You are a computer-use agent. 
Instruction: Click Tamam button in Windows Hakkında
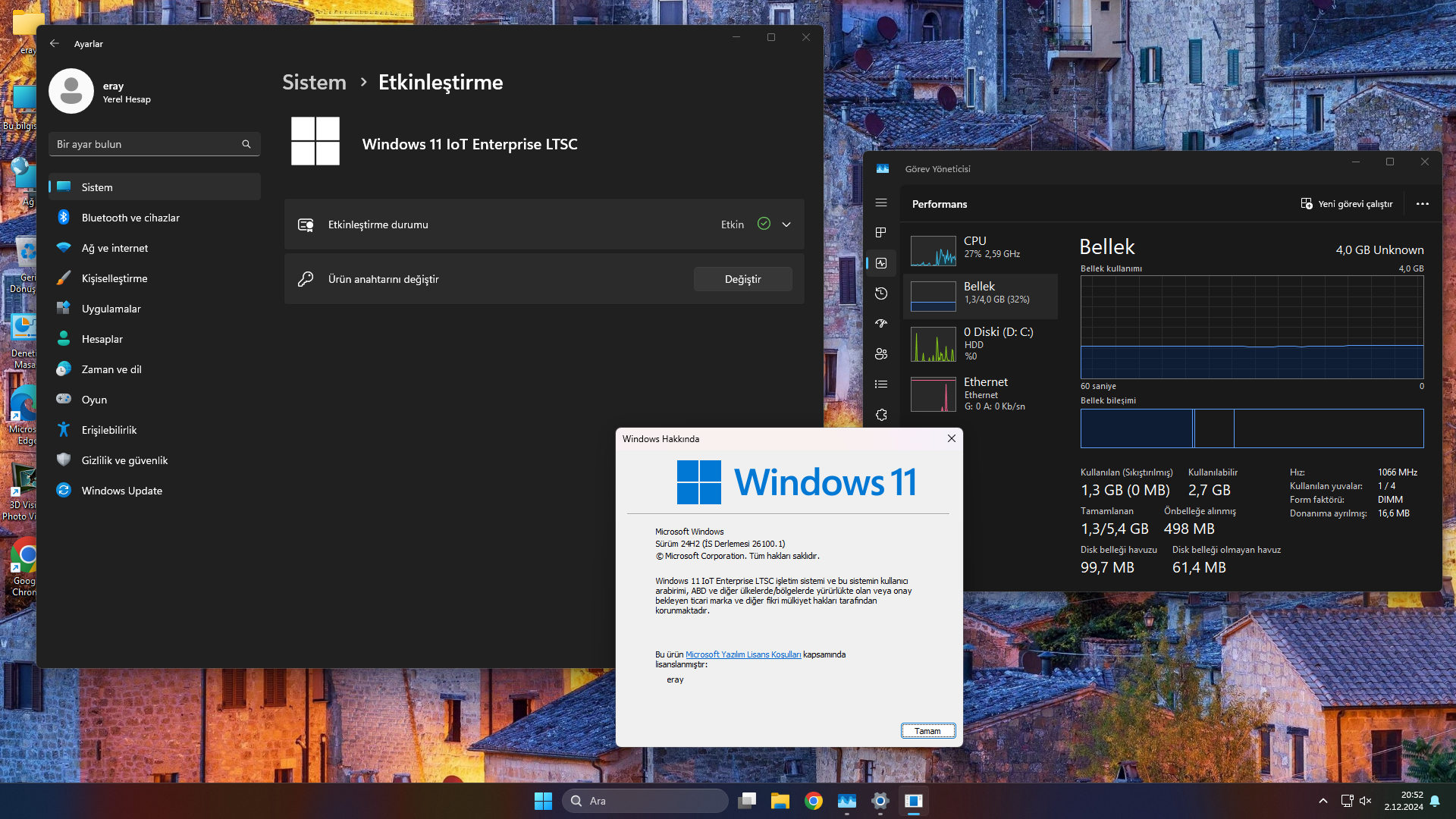[927, 731]
